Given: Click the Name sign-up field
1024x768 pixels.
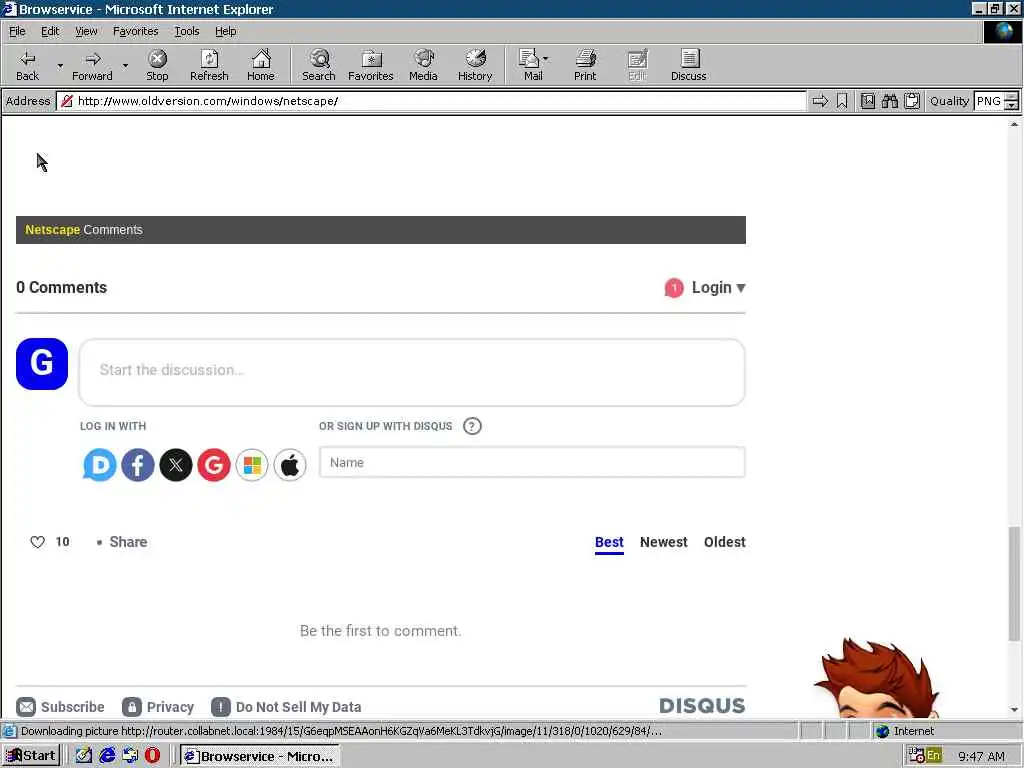Looking at the screenshot, I should [532, 462].
